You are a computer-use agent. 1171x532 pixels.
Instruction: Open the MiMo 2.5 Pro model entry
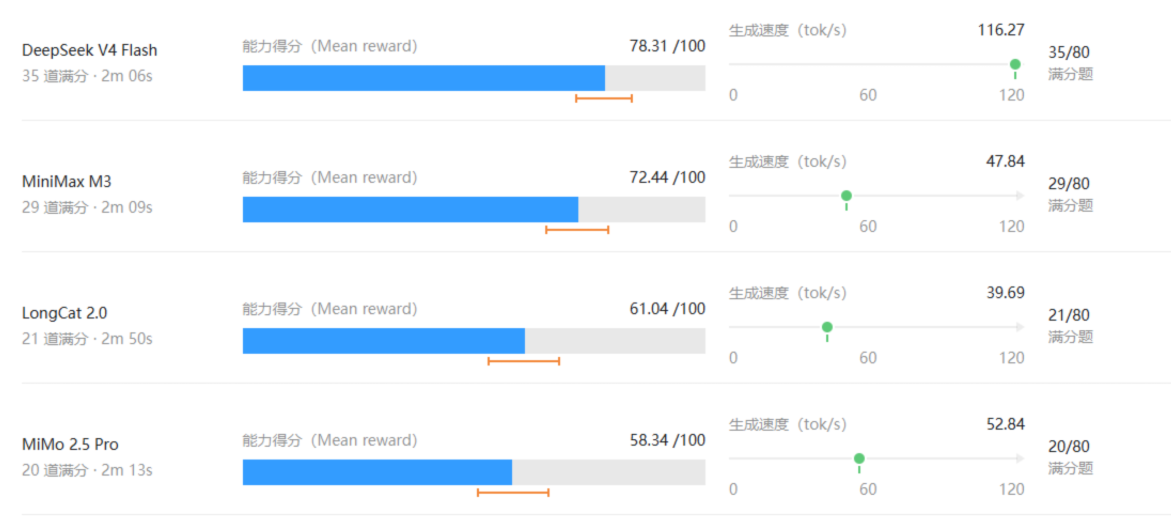tap(70, 445)
